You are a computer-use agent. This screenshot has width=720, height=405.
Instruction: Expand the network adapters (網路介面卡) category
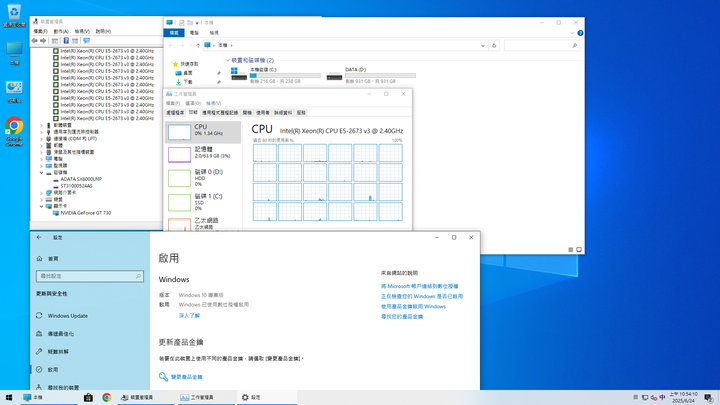click(41, 193)
